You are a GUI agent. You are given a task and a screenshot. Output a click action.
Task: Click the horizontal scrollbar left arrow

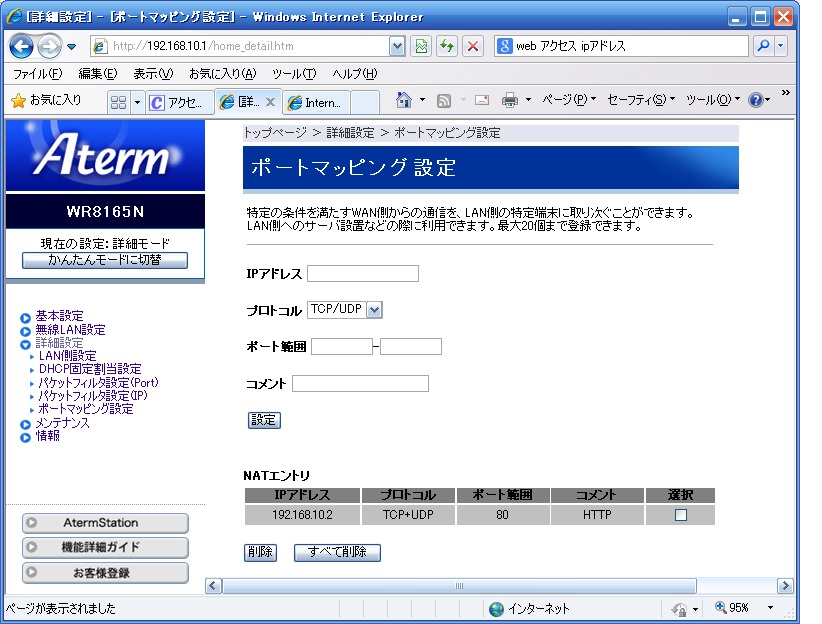213,586
